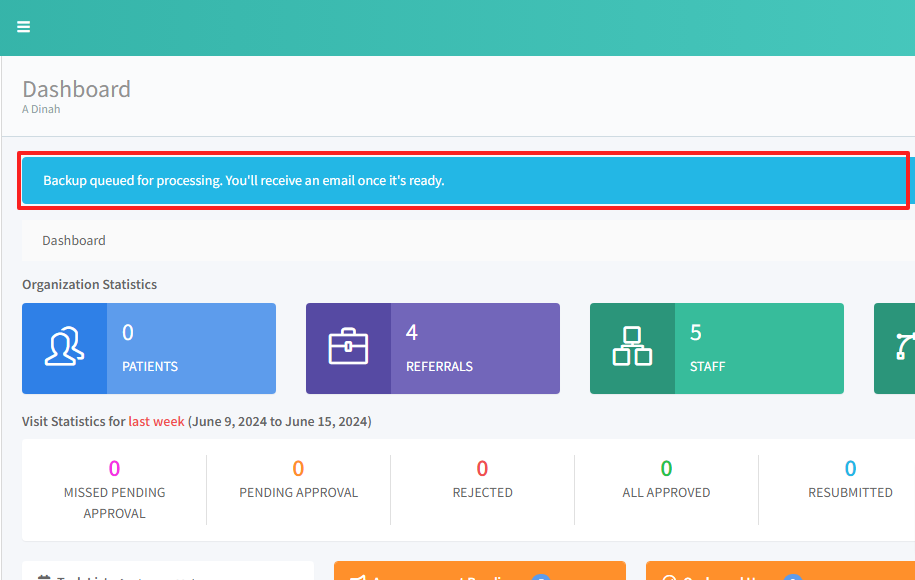The width and height of the screenshot is (915, 580).
Task: Change visit period via "last week" link
Action: (x=156, y=422)
